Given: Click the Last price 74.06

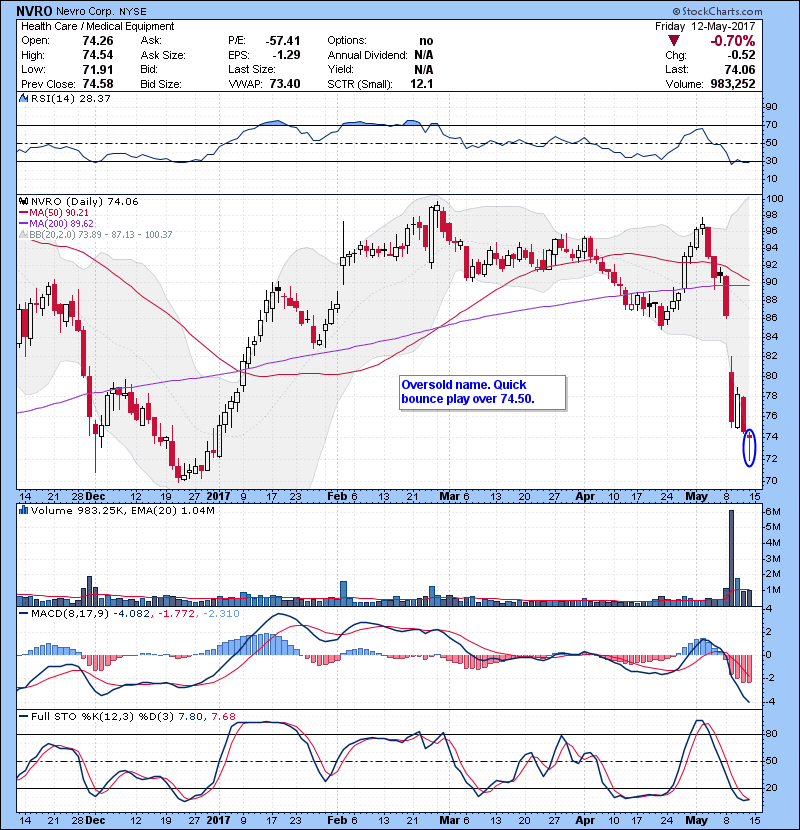Looking at the screenshot, I should tap(740, 69).
